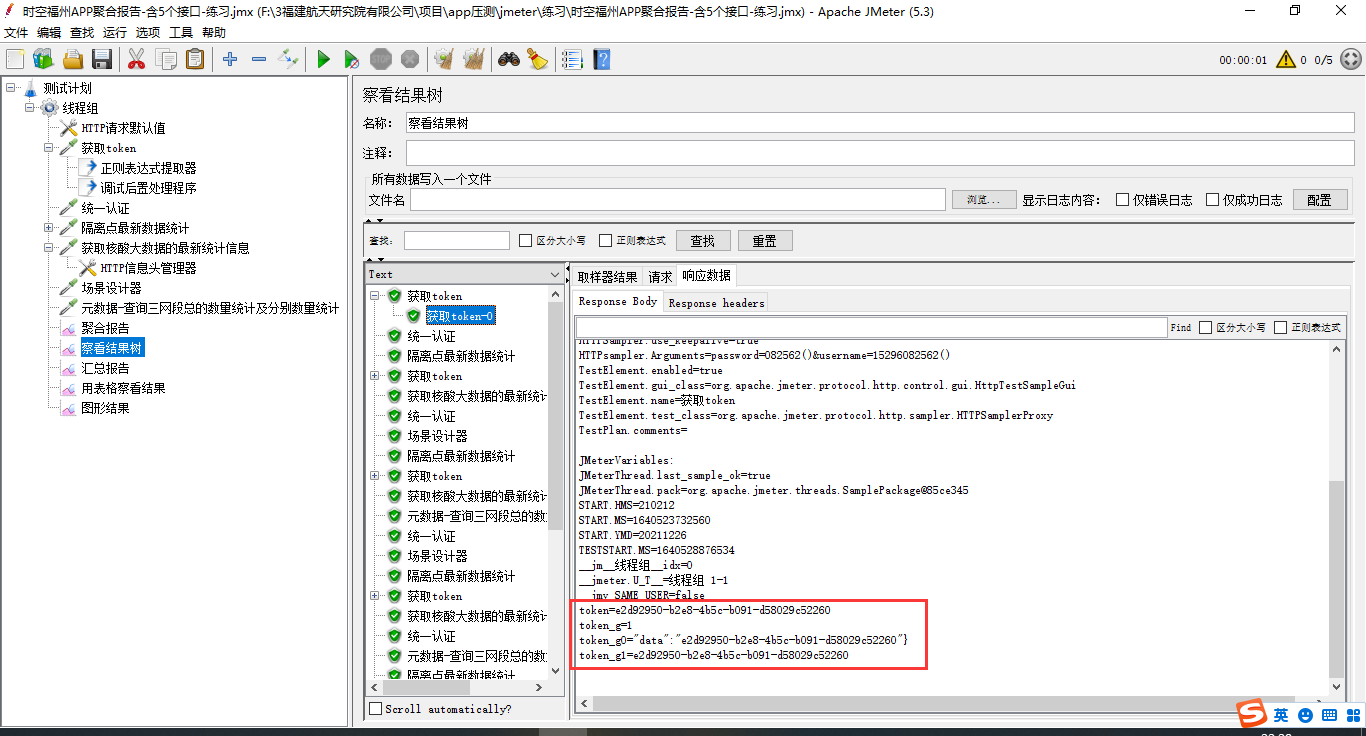Select 聚合报告 in the test plan tree
The width and height of the screenshot is (1366, 736).
(105, 328)
